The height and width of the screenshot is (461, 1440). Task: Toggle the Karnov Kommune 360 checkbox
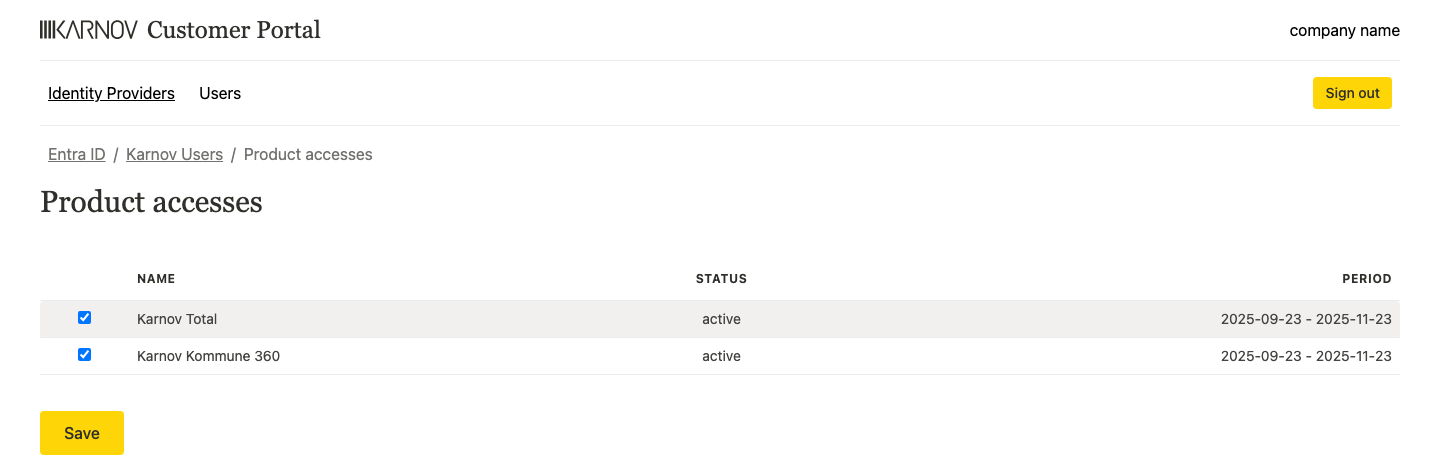(x=85, y=355)
